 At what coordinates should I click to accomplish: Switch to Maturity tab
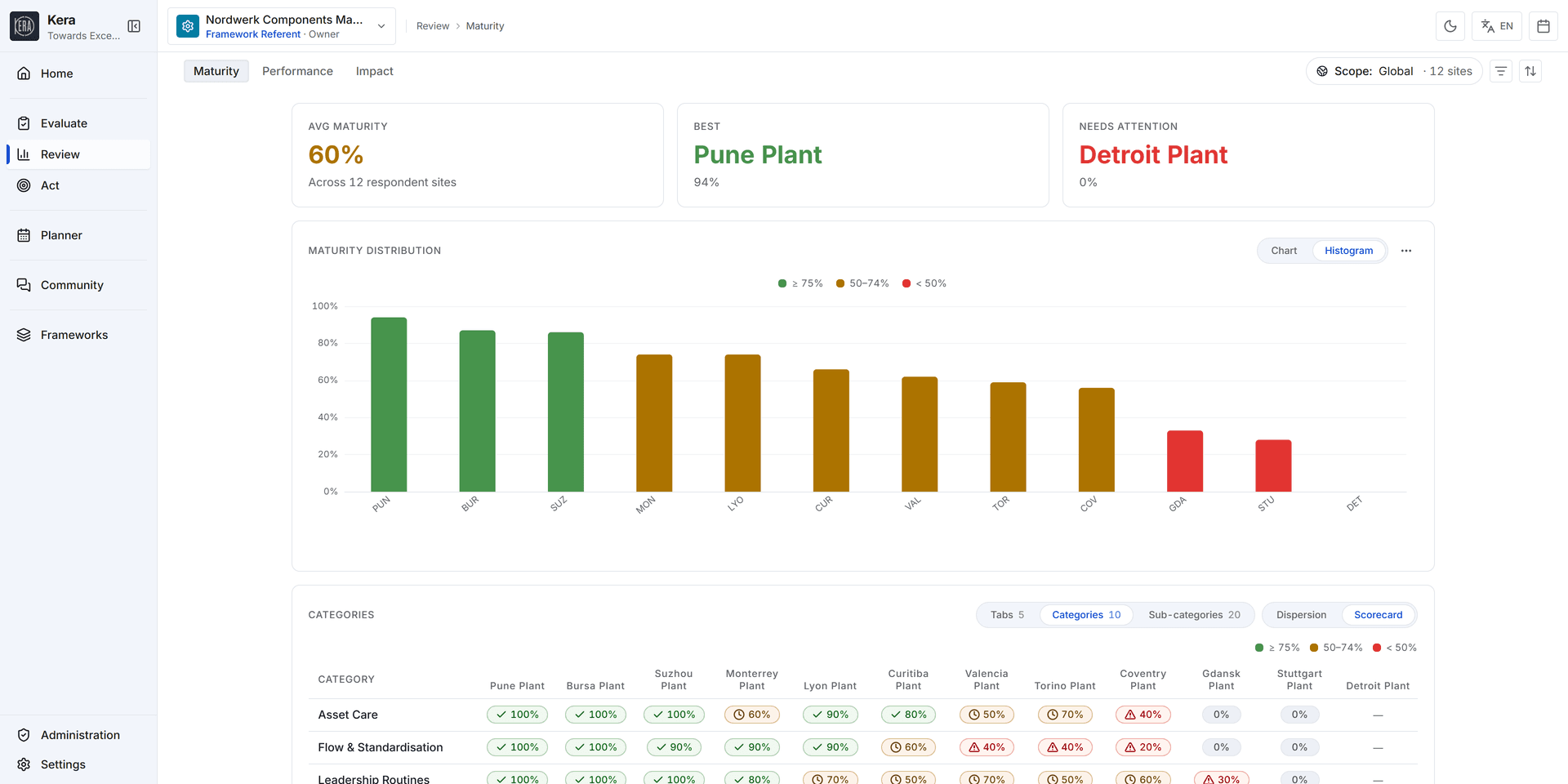pyautogui.click(x=216, y=71)
